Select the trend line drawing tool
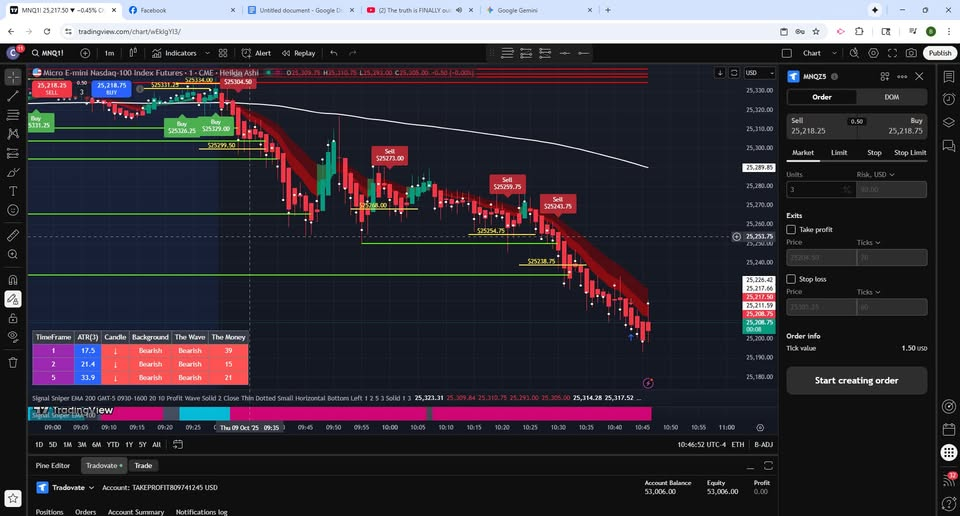960x516 pixels. (x=13, y=96)
